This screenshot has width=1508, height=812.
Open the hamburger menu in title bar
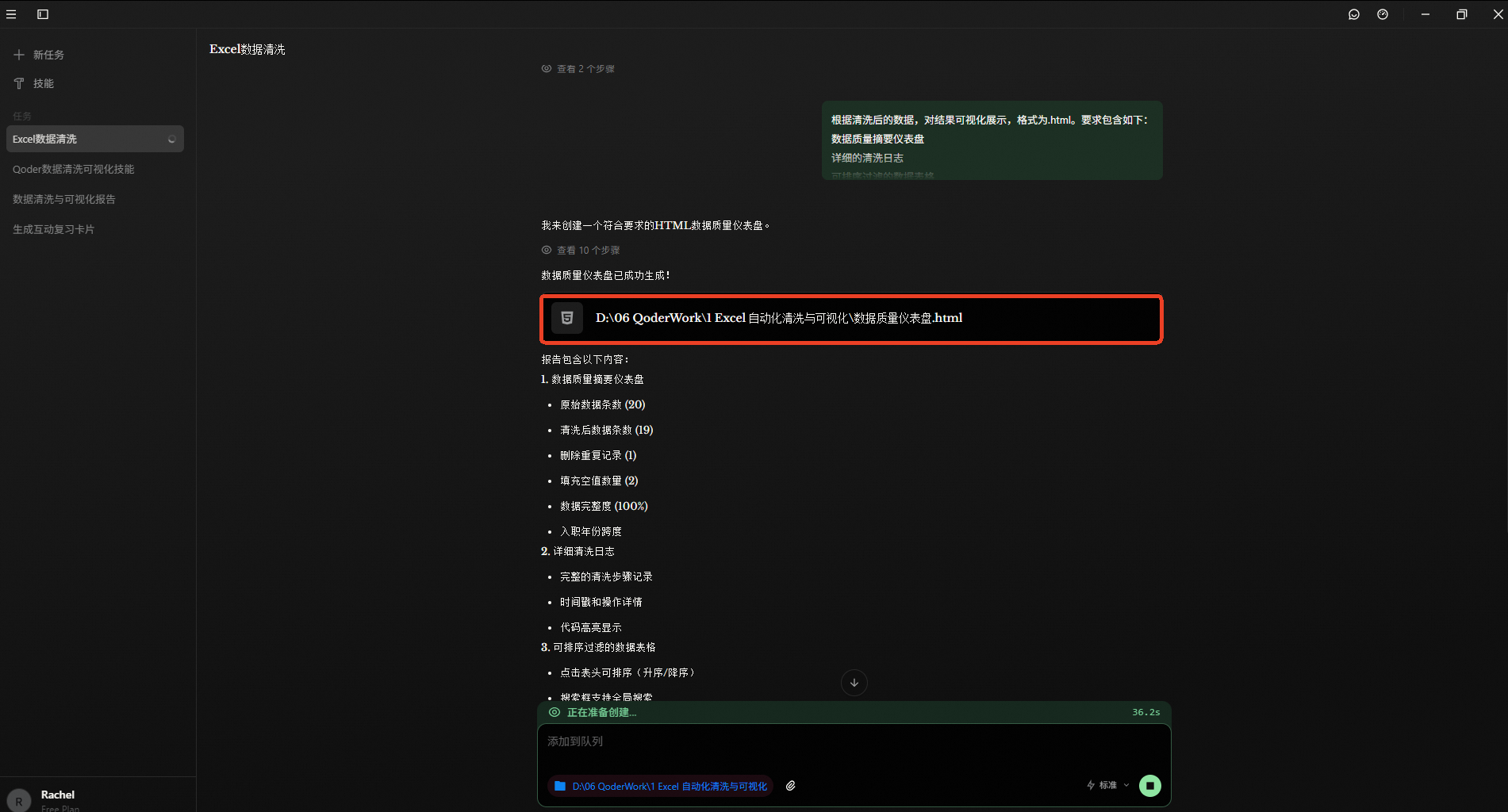click(11, 14)
